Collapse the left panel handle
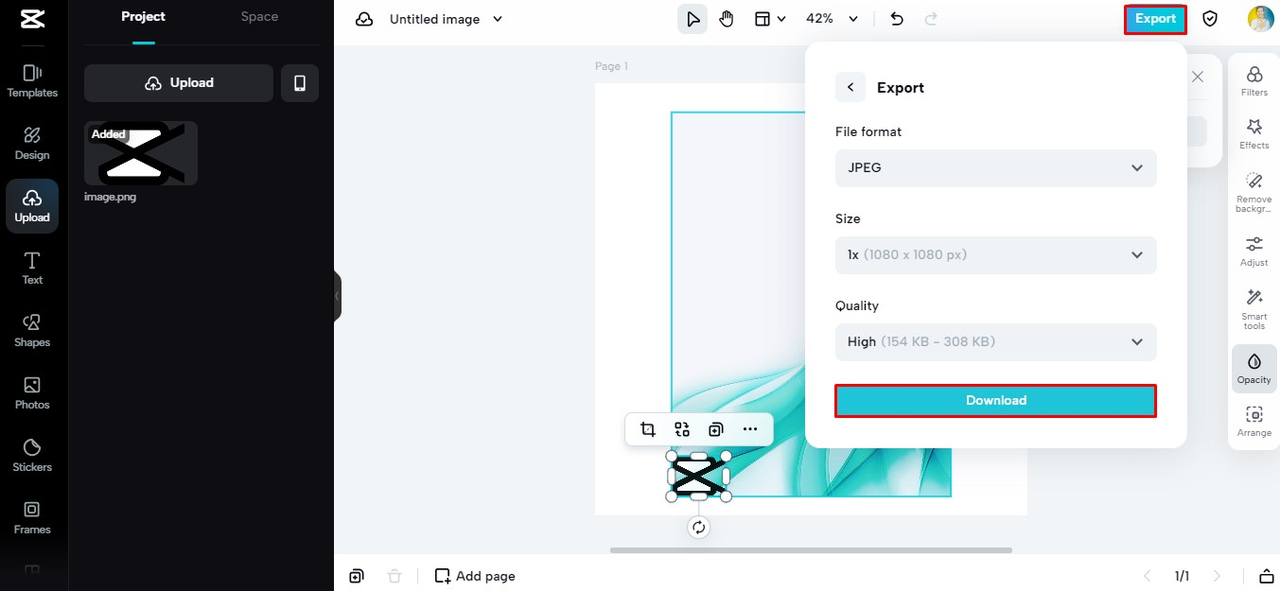 click(x=338, y=296)
